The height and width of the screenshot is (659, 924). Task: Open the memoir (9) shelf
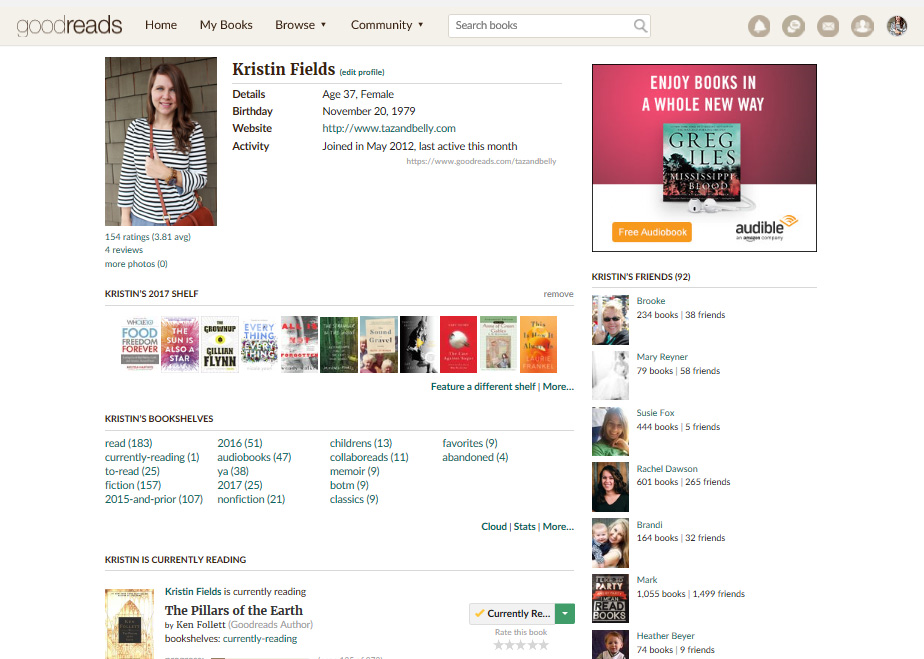point(355,472)
